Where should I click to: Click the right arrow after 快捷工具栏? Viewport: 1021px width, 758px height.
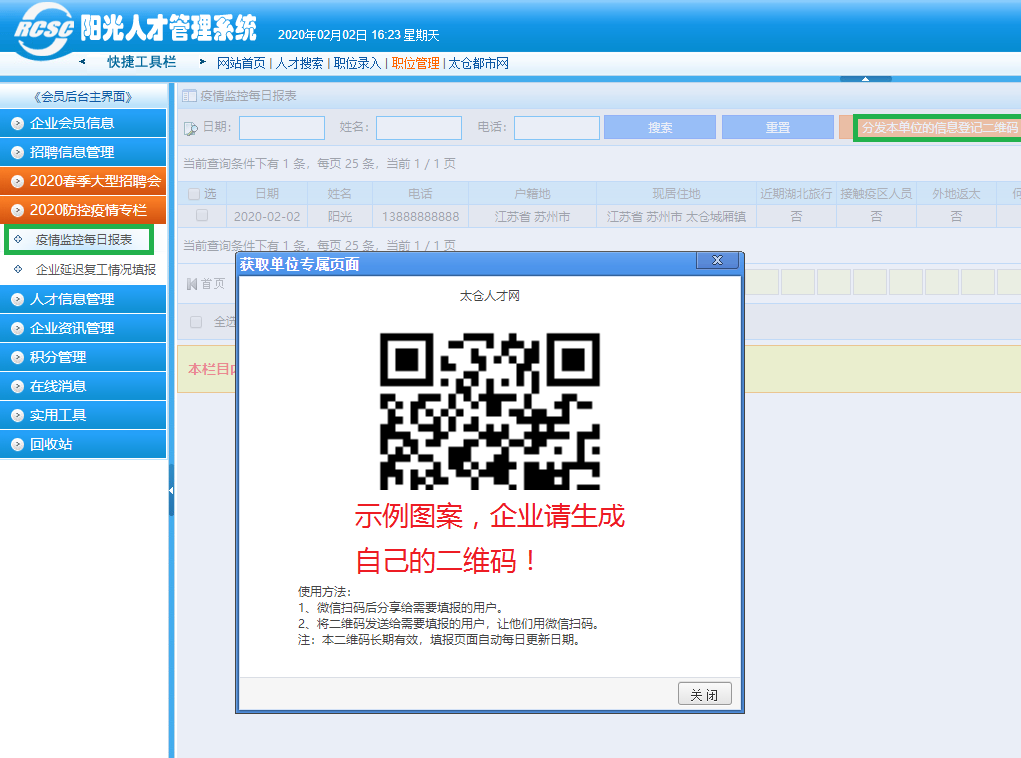tap(202, 62)
